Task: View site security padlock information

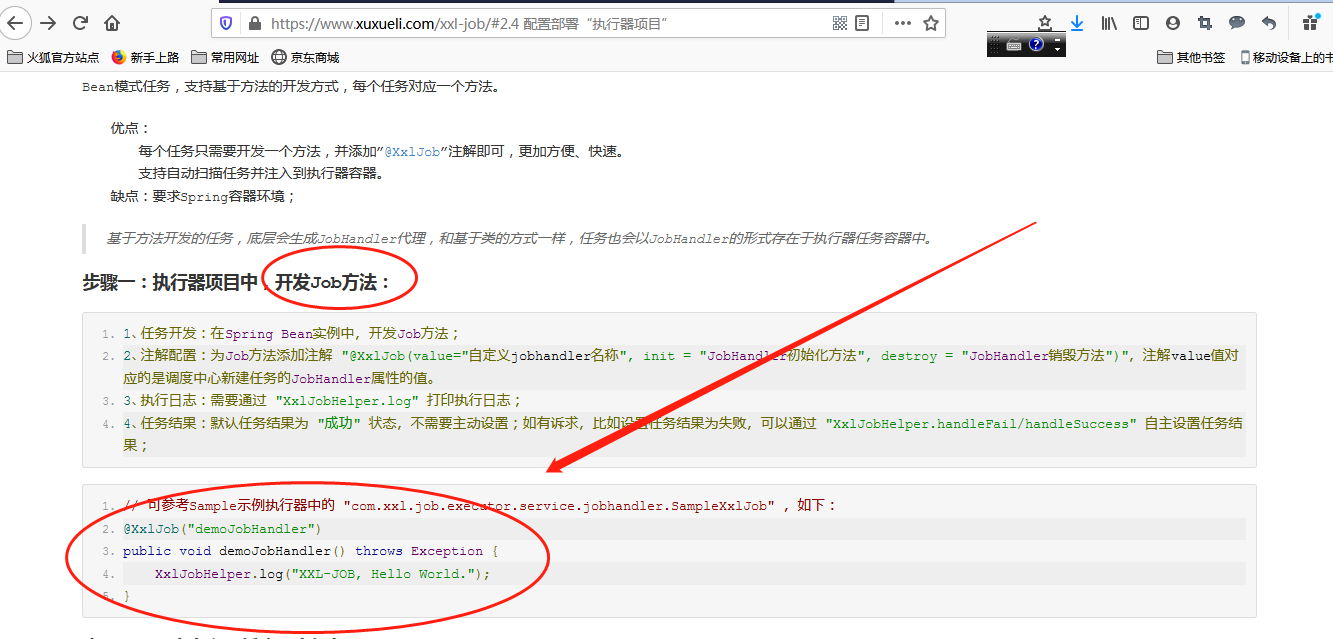Action: click(x=254, y=23)
